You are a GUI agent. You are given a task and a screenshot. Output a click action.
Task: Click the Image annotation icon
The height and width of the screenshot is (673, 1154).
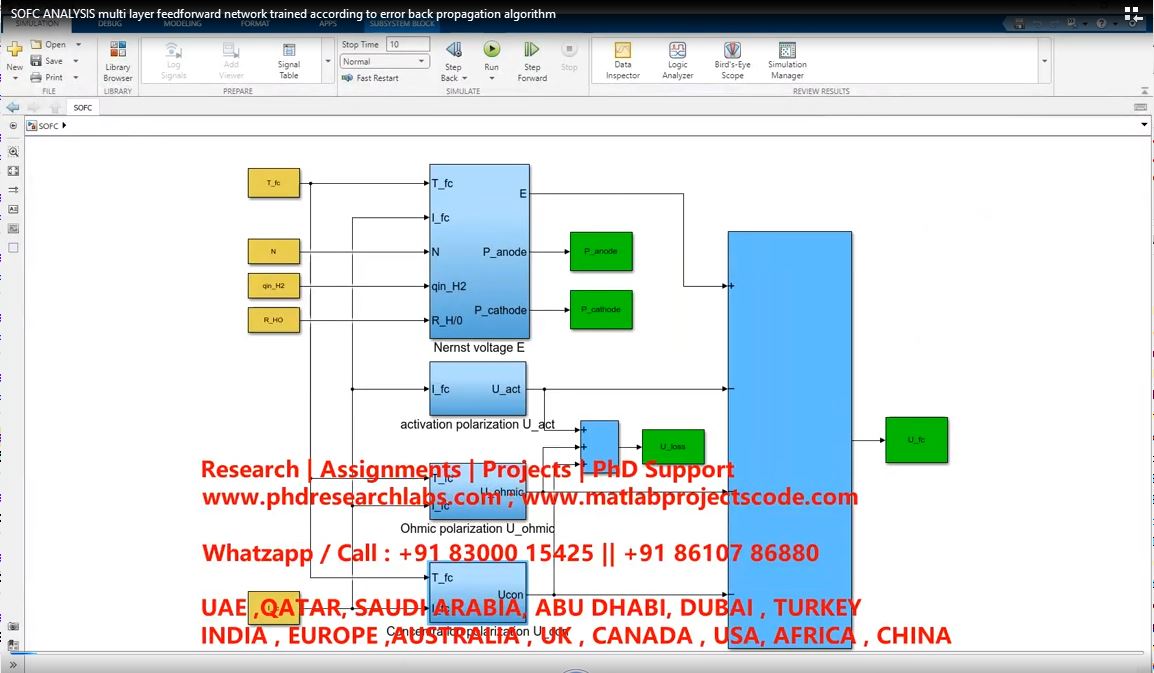point(13,228)
